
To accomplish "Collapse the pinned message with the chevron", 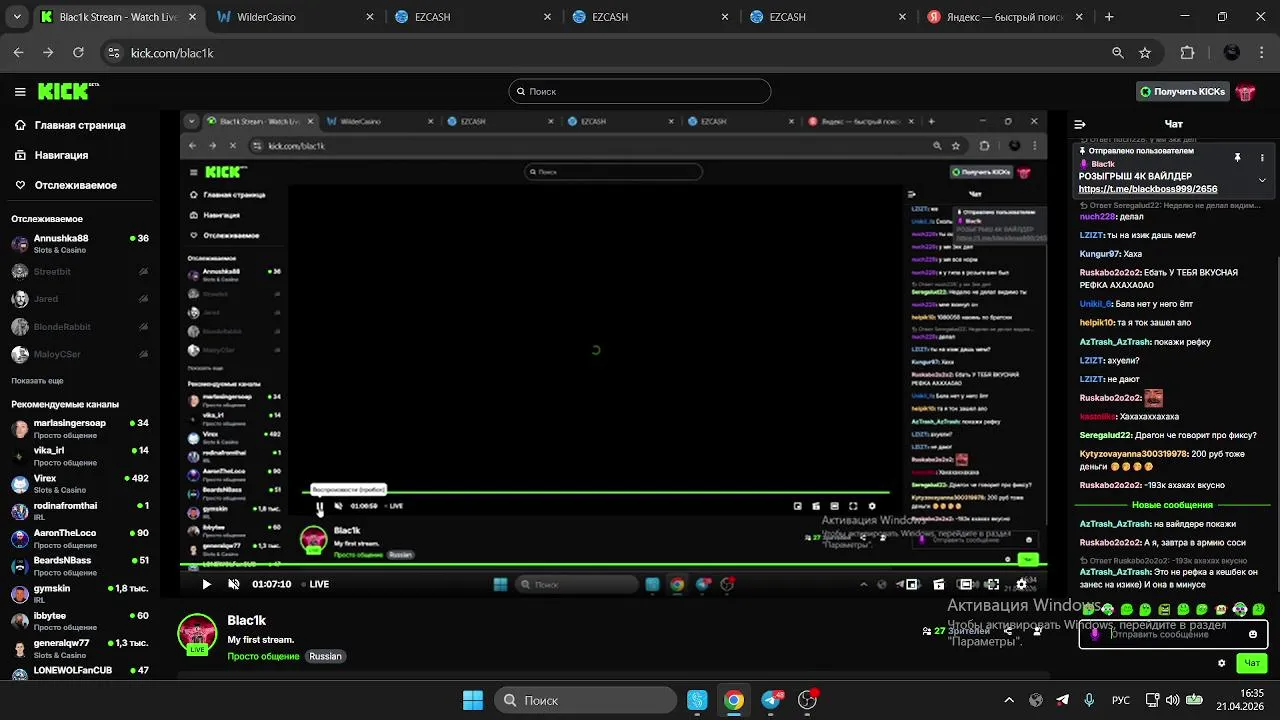I will (x=1262, y=181).
